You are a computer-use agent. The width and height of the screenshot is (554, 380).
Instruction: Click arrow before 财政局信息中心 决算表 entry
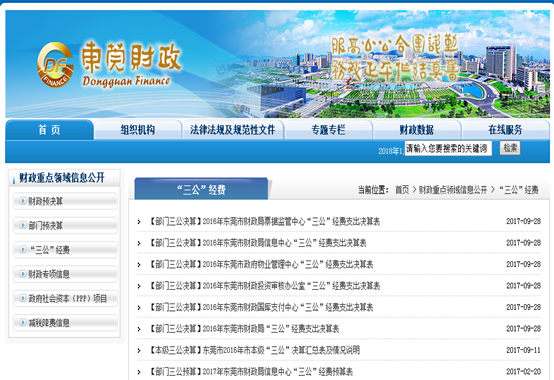coord(139,243)
